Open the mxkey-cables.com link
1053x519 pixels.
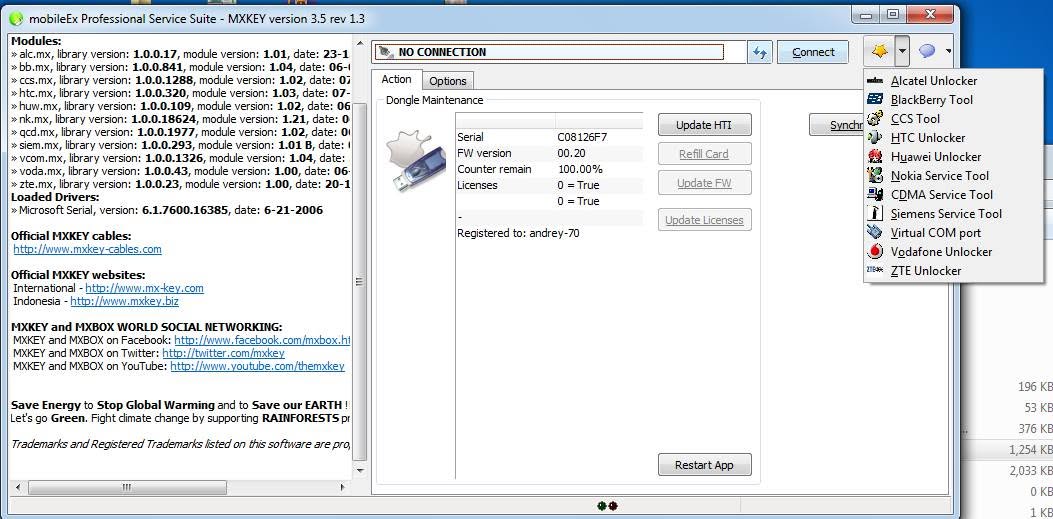87,249
